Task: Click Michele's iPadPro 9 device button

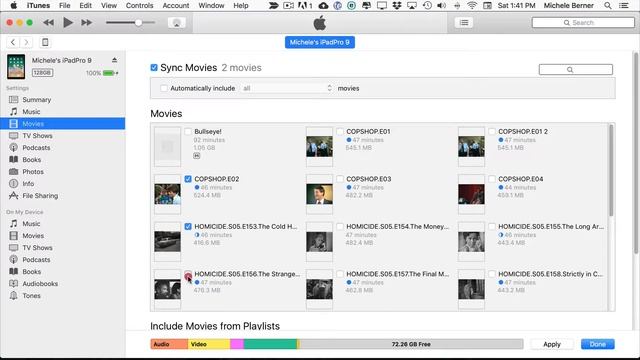Action: 320,42
